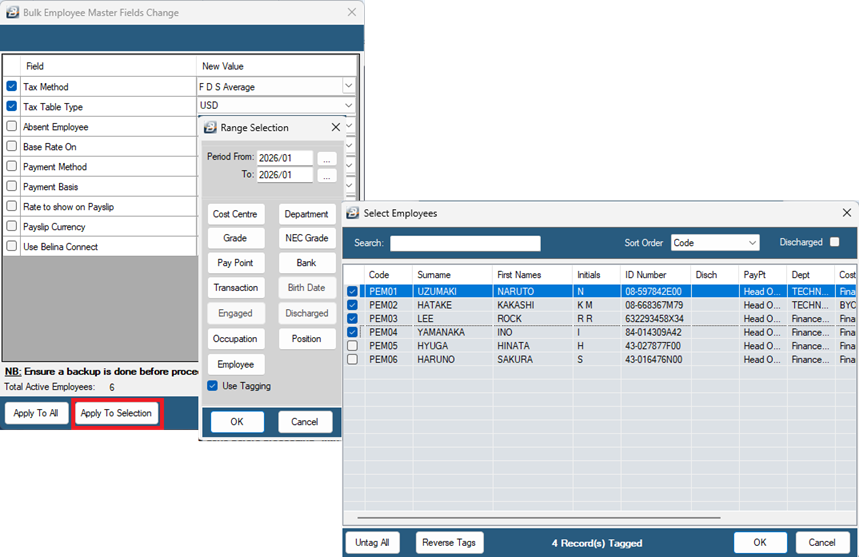Sort by Code column header
The width and height of the screenshot is (859, 557).
pyautogui.click(x=388, y=274)
